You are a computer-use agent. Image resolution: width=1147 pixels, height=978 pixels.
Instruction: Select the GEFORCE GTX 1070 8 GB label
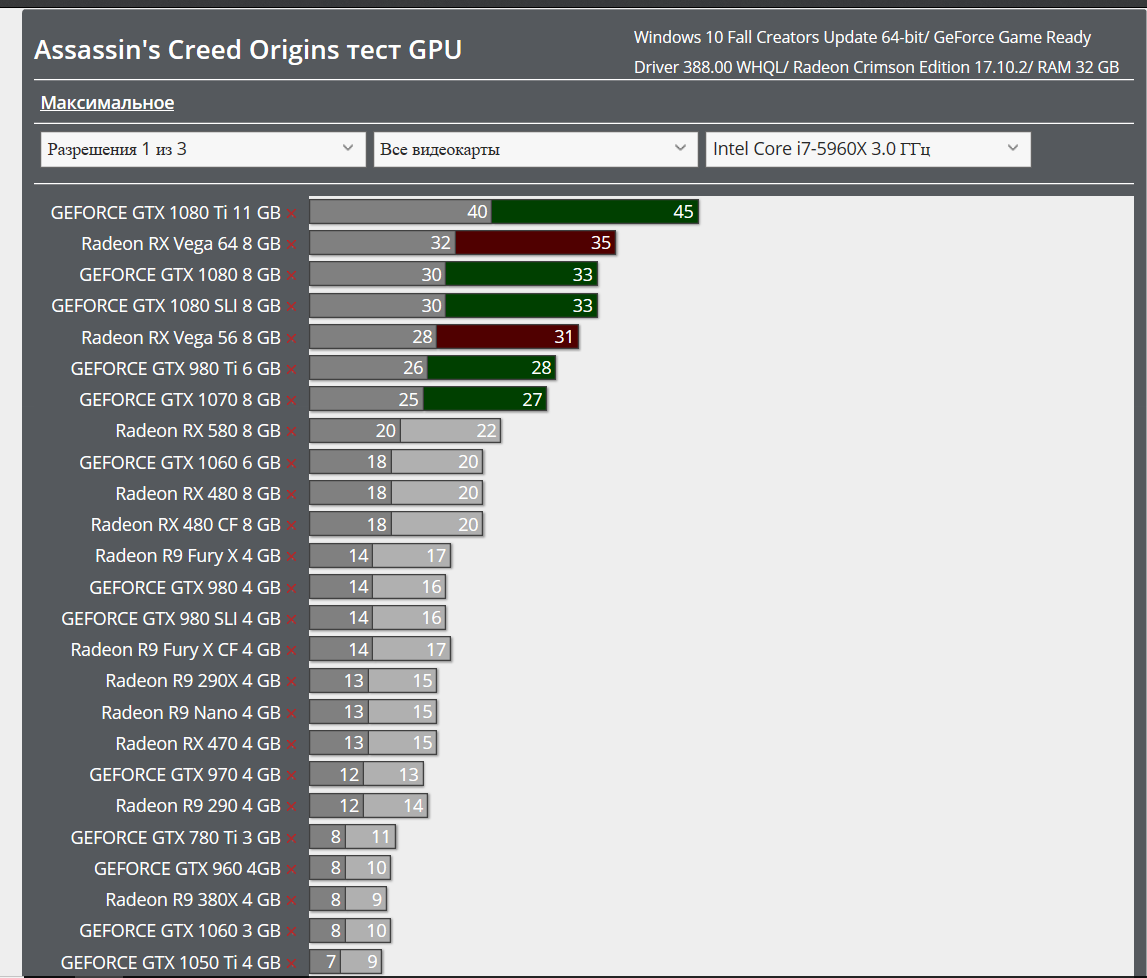click(180, 400)
